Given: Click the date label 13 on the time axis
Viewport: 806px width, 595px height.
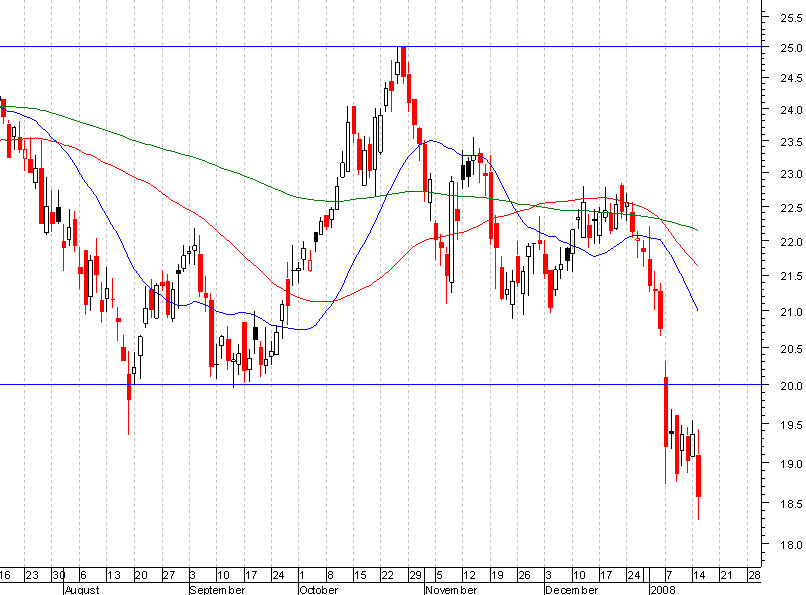Looking at the screenshot, I should point(114,575).
